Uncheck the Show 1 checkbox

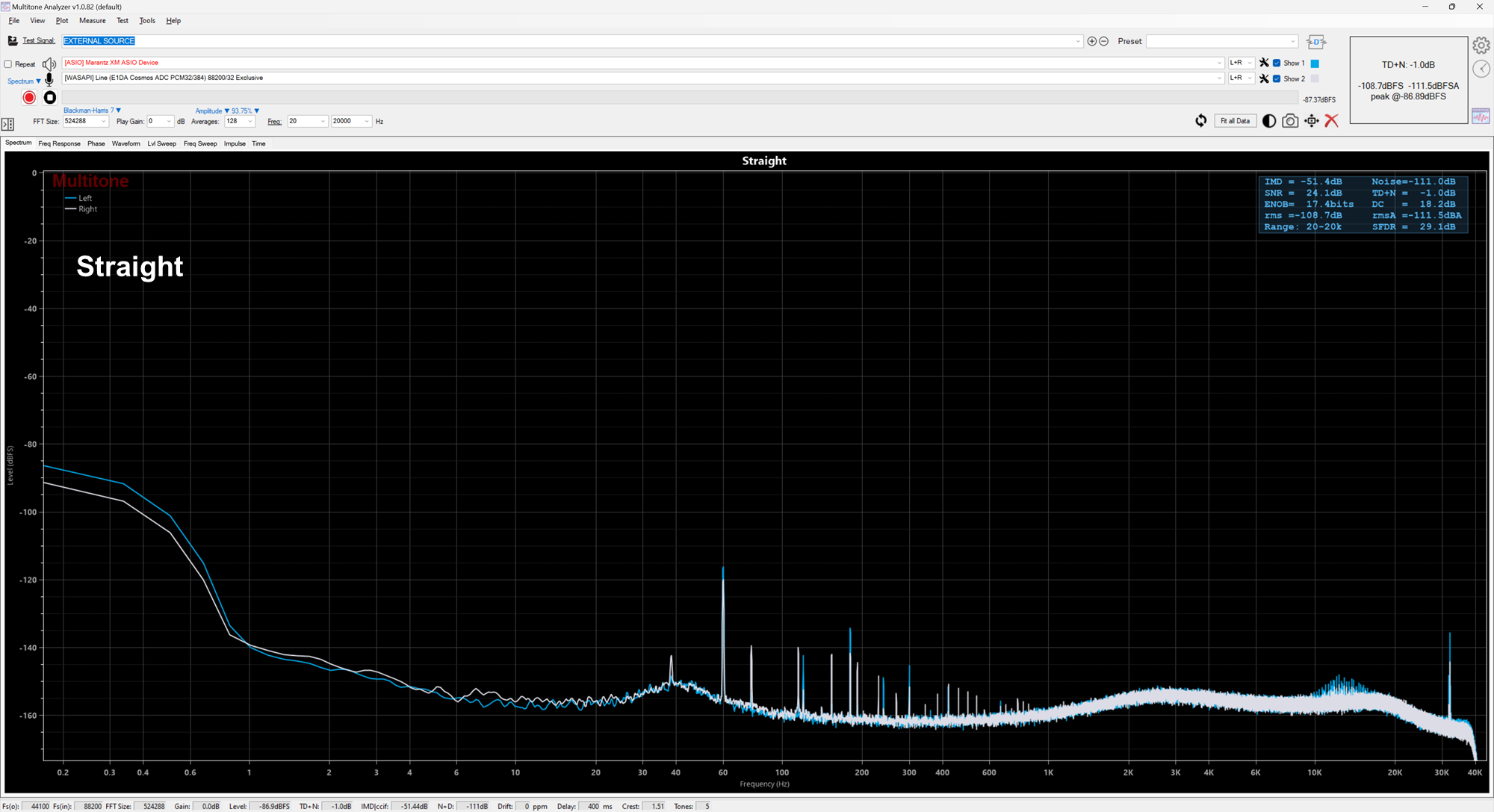[x=1277, y=63]
